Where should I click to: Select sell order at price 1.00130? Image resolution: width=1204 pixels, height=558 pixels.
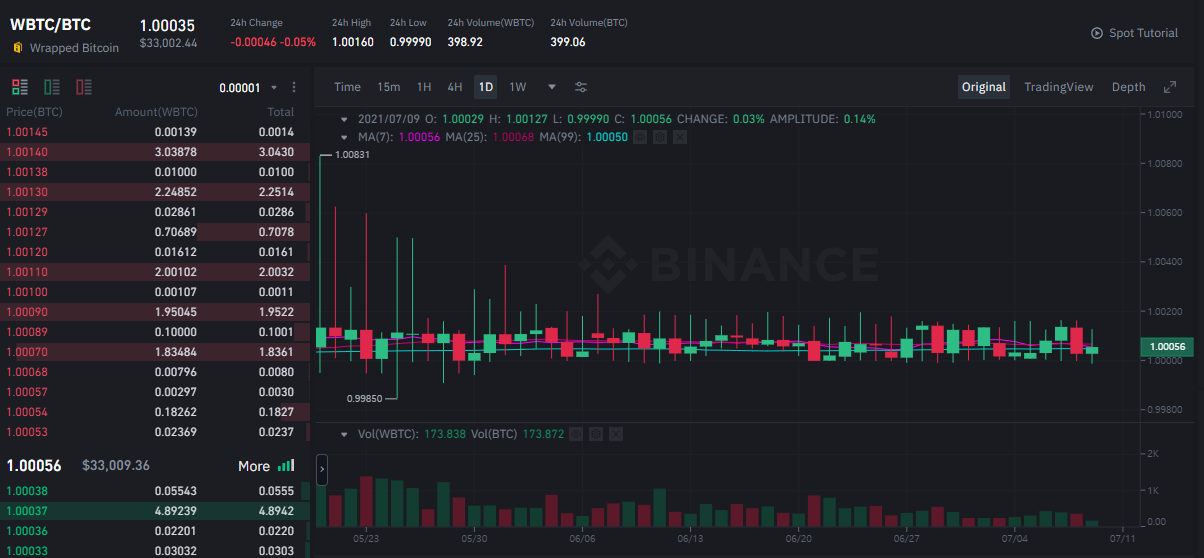(x=155, y=192)
